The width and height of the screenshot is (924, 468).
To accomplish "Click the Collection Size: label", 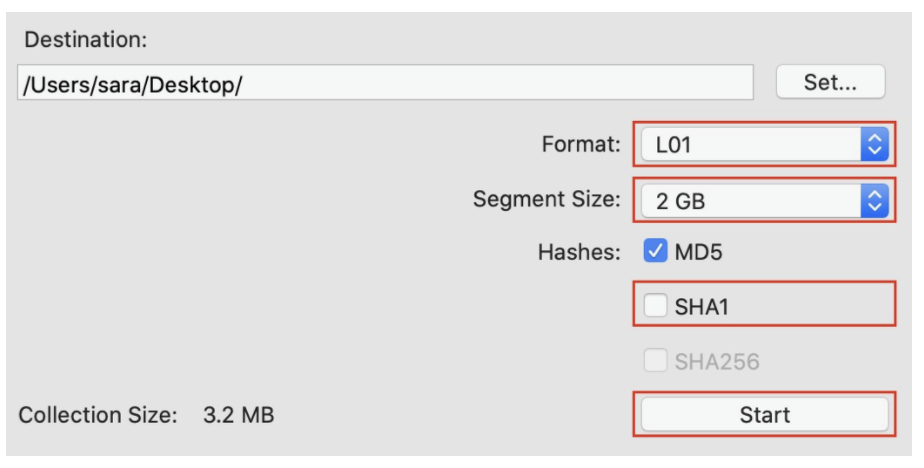I will click(x=98, y=415).
